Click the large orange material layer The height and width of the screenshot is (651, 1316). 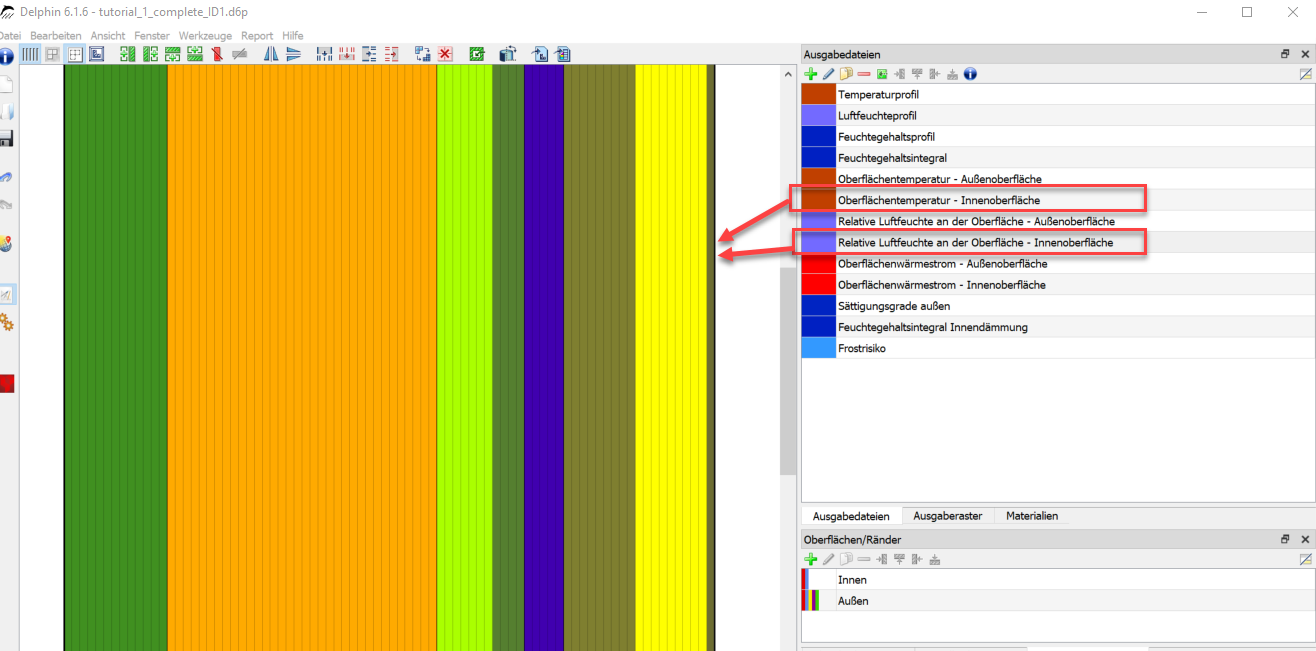coord(302,357)
